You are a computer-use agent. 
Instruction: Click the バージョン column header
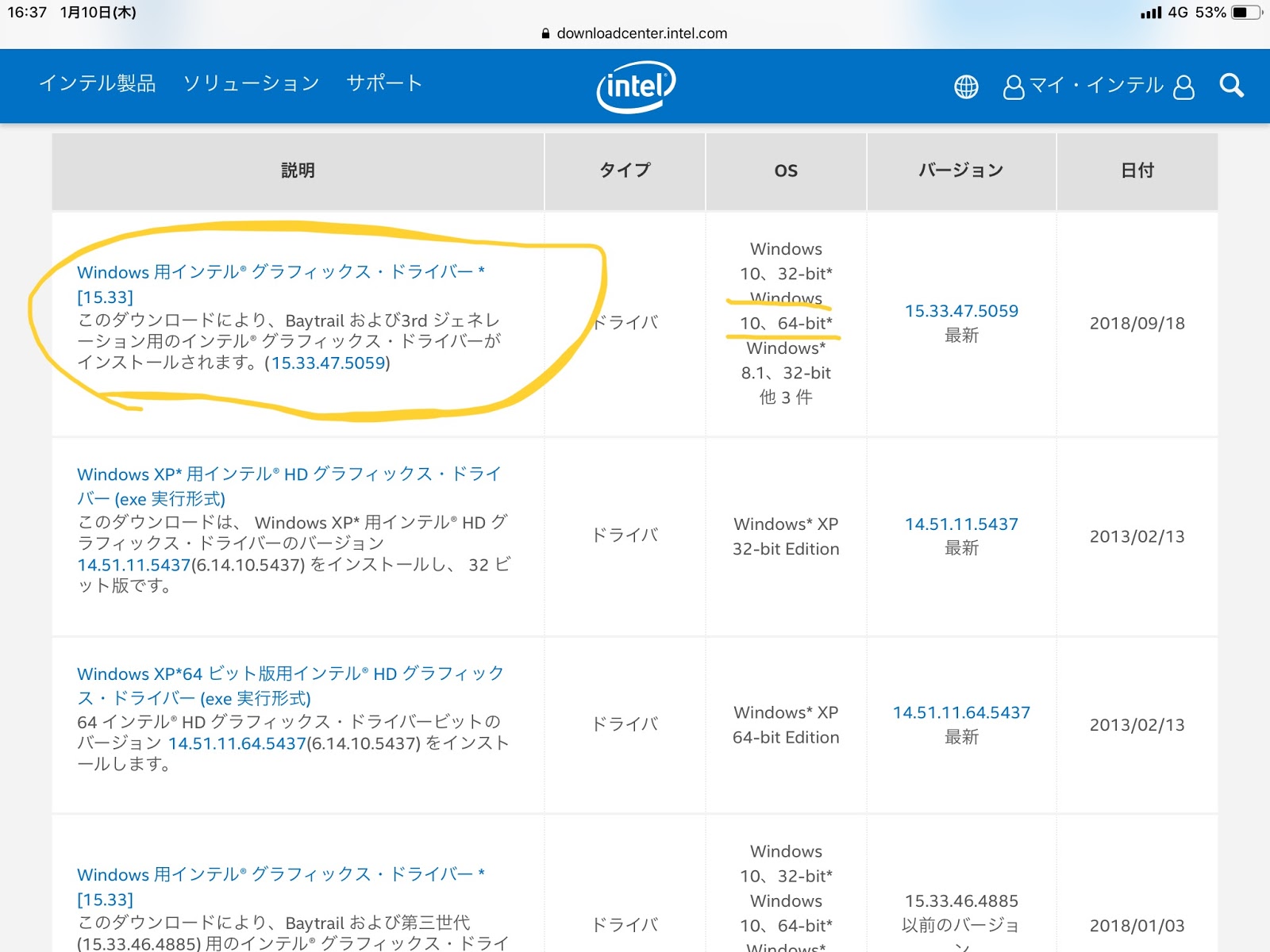pyautogui.click(x=961, y=171)
